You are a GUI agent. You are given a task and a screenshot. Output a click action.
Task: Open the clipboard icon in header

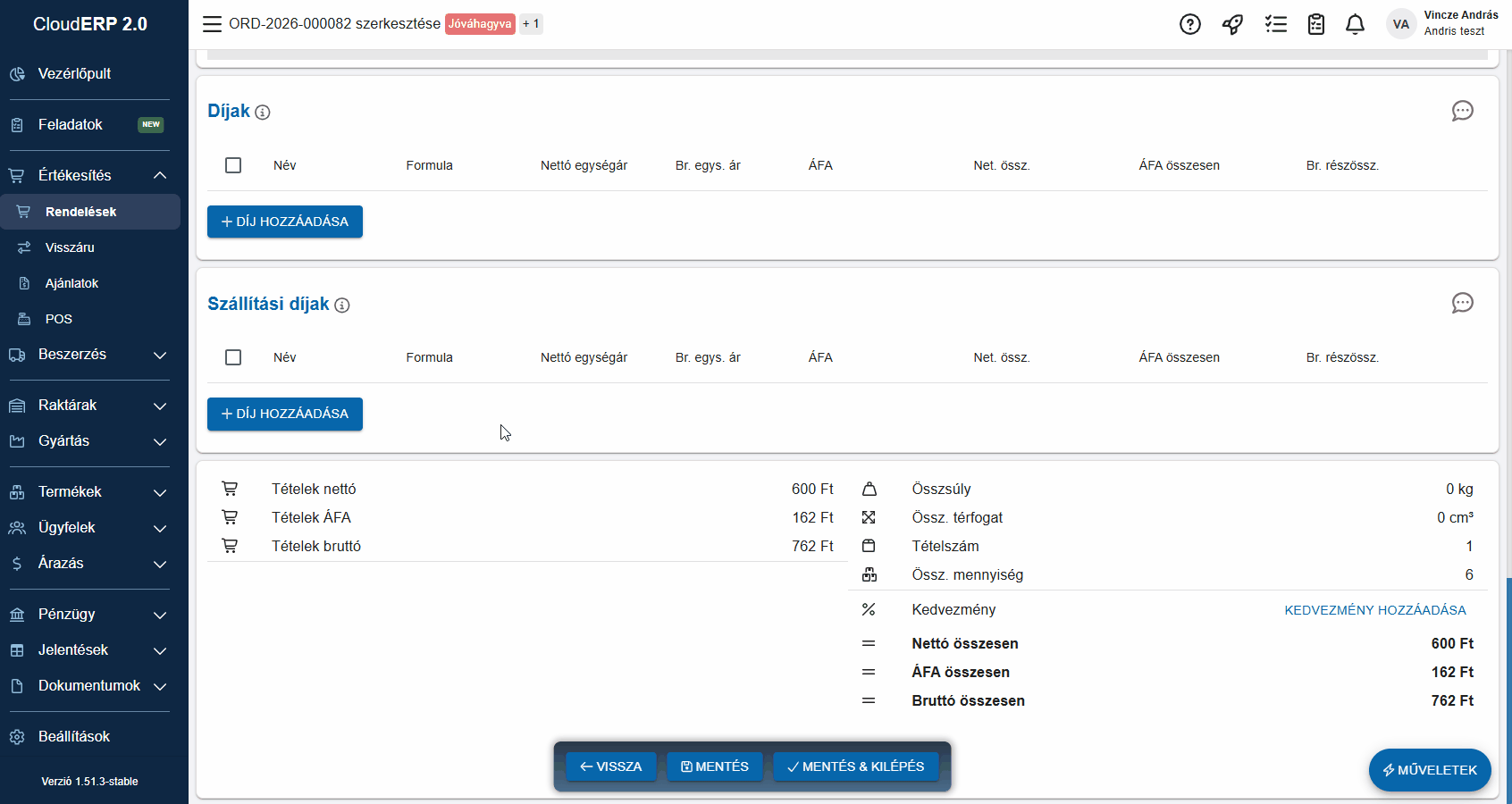1315,24
